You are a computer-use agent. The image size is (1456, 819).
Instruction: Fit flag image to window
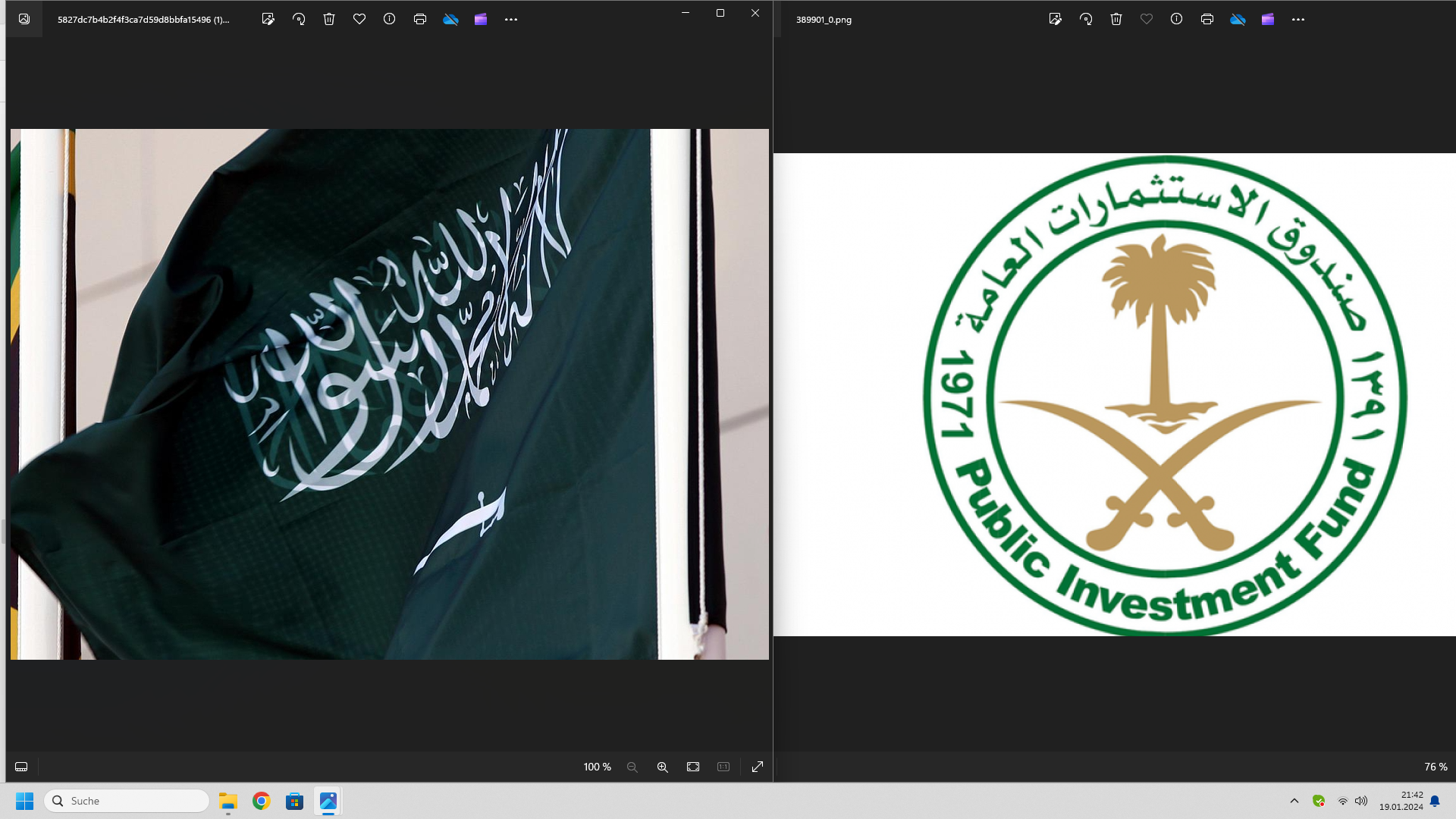tap(693, 767)
